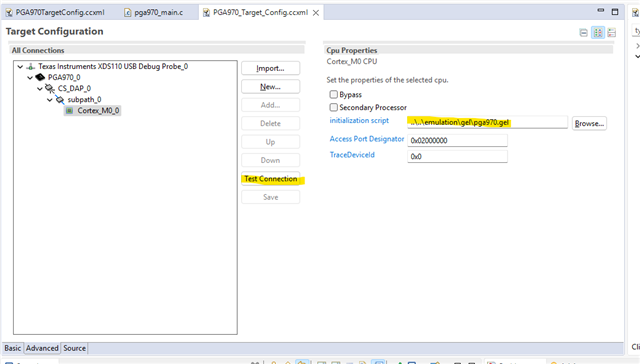Click the Cortex_M0 CPU label
The image size is (640, 364).
(x=351, y=62)
